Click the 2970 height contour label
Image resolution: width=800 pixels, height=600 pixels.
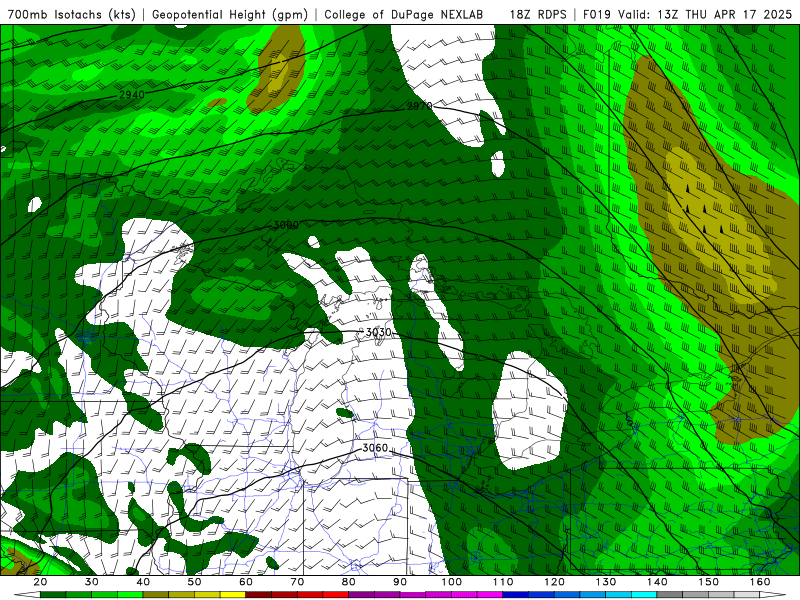click(x=419, y=106)
